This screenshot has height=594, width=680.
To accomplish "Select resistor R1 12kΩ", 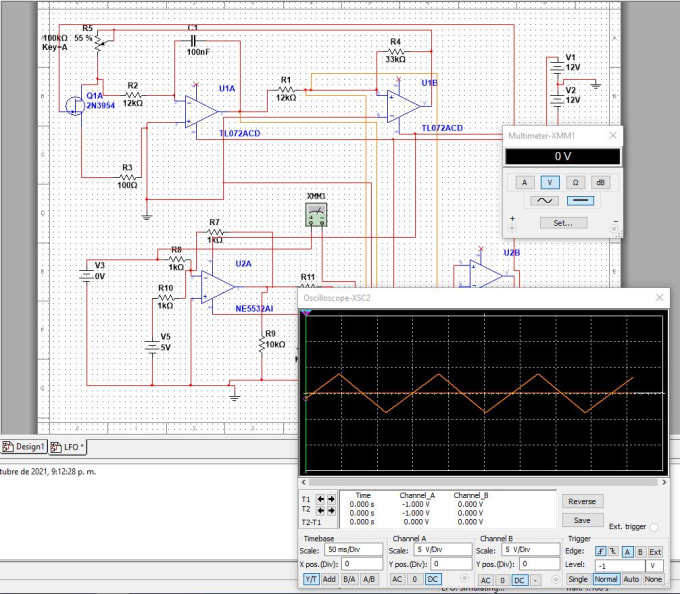I will click(x=286, y=90).
